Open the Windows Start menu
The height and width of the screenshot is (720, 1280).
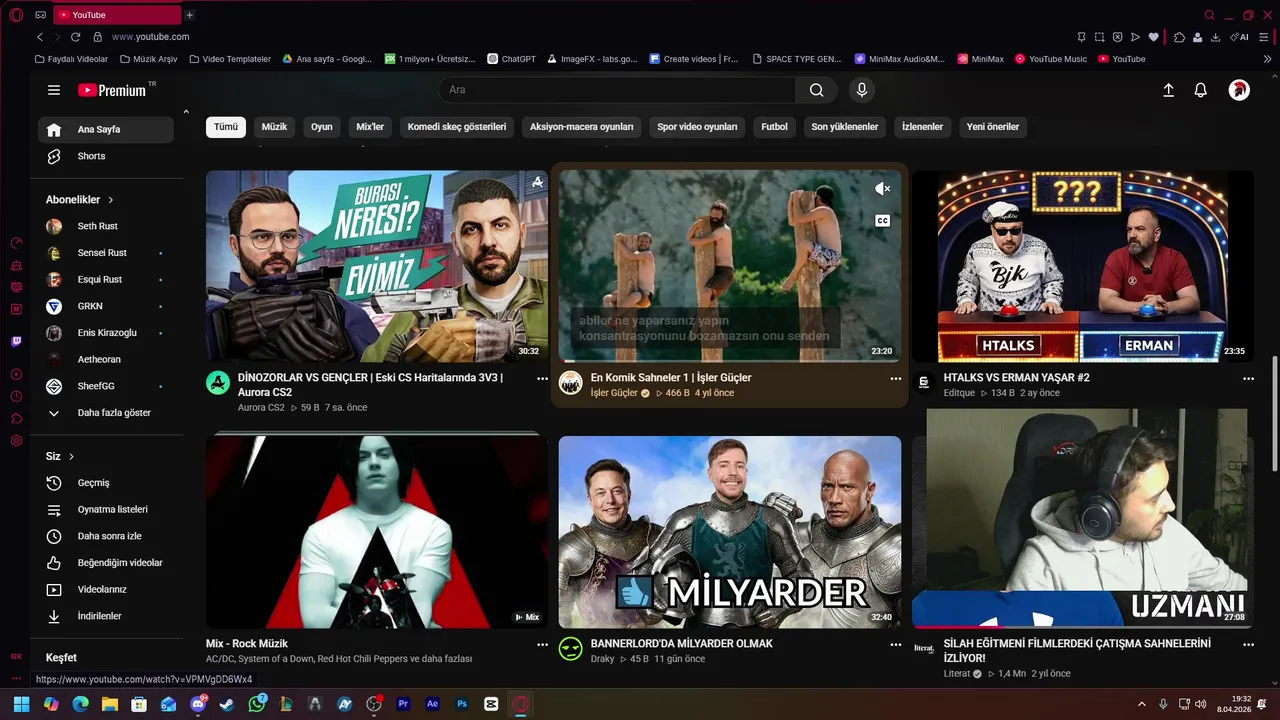(22, 704)
